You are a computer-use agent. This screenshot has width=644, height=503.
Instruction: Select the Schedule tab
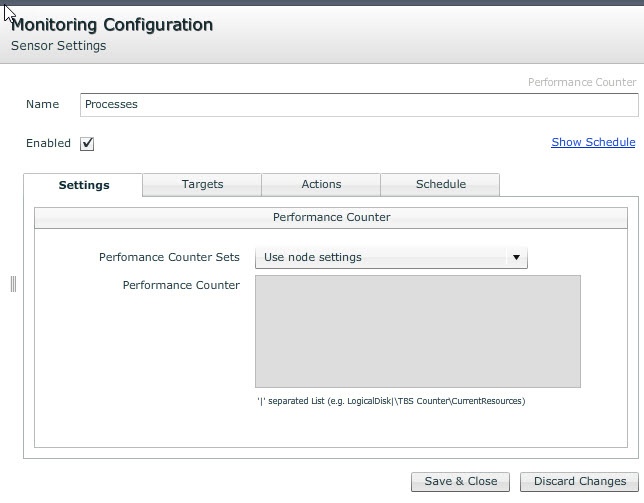pos(440,184)
